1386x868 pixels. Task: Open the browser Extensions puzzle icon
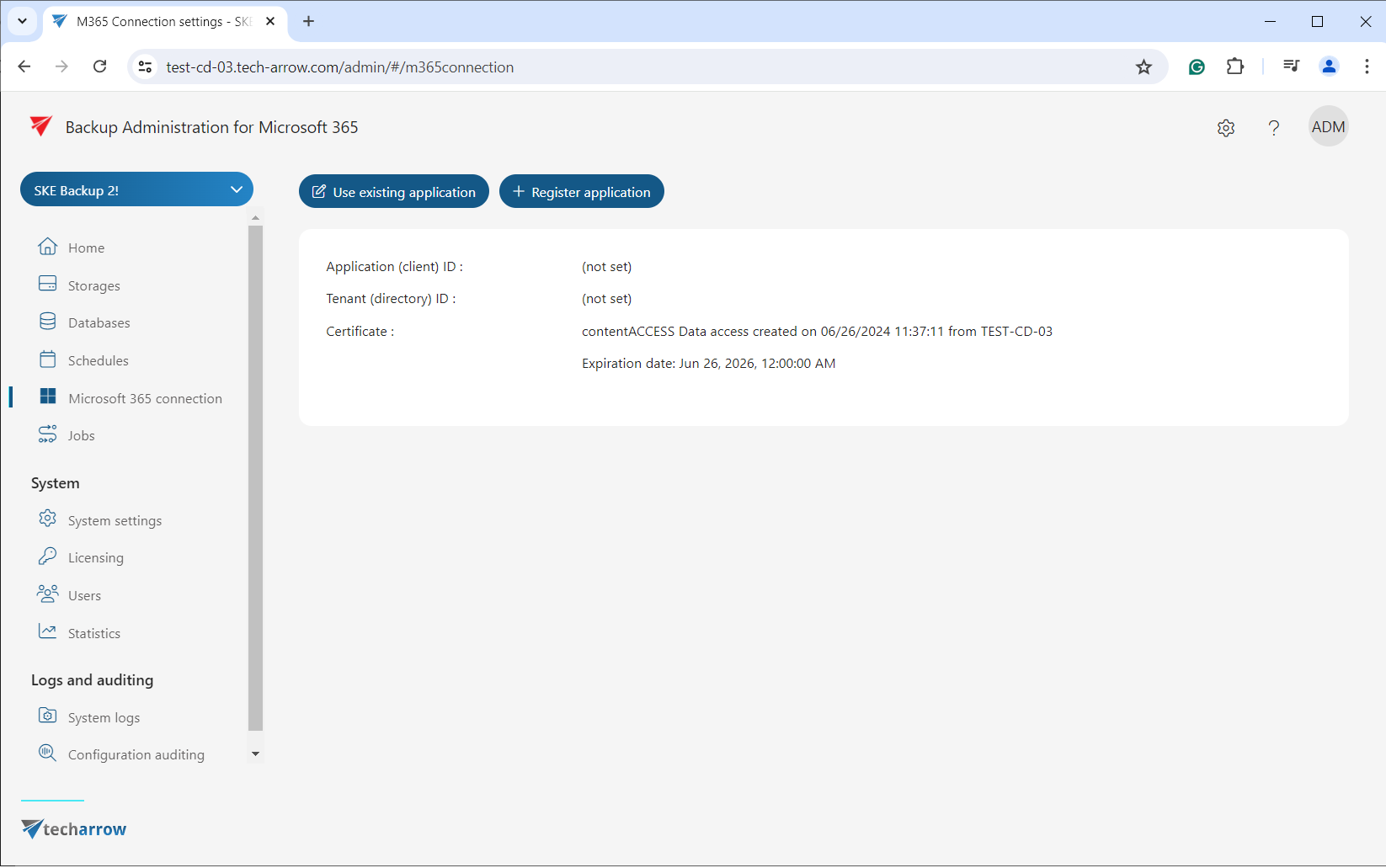(1235, 67)
